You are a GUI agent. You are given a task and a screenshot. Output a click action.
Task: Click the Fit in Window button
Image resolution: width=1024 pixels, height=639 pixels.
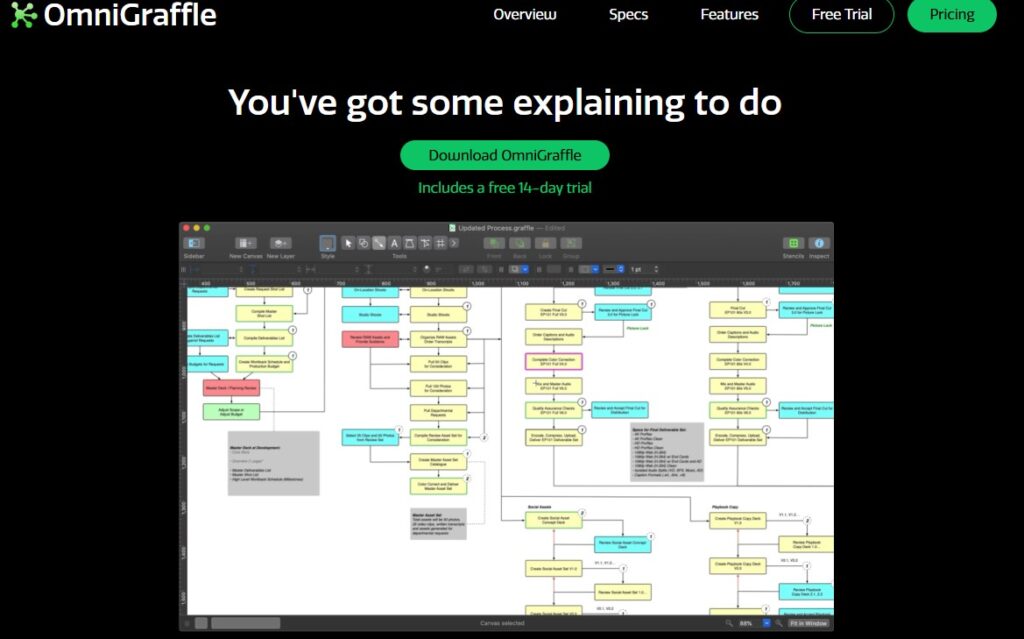[x=807, y=623]
